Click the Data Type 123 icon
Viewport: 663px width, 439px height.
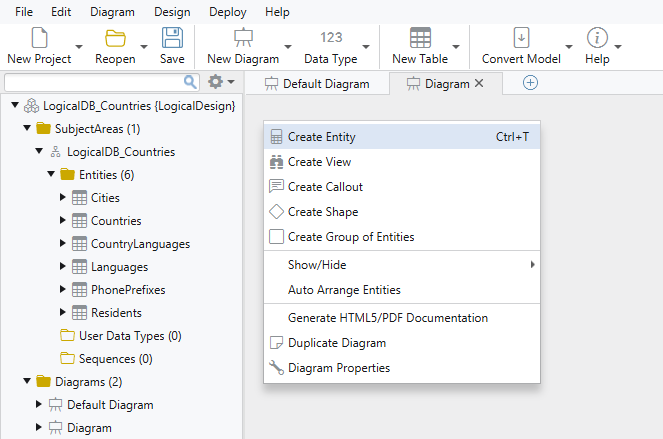(x=331, y=37)
